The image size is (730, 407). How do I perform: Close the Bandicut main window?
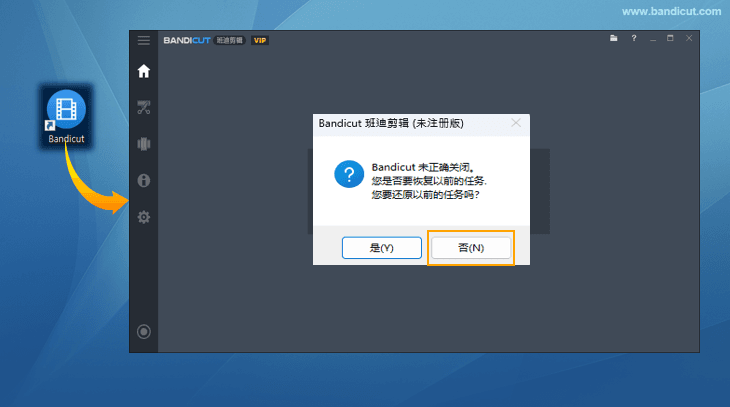[x=689, y=38]
